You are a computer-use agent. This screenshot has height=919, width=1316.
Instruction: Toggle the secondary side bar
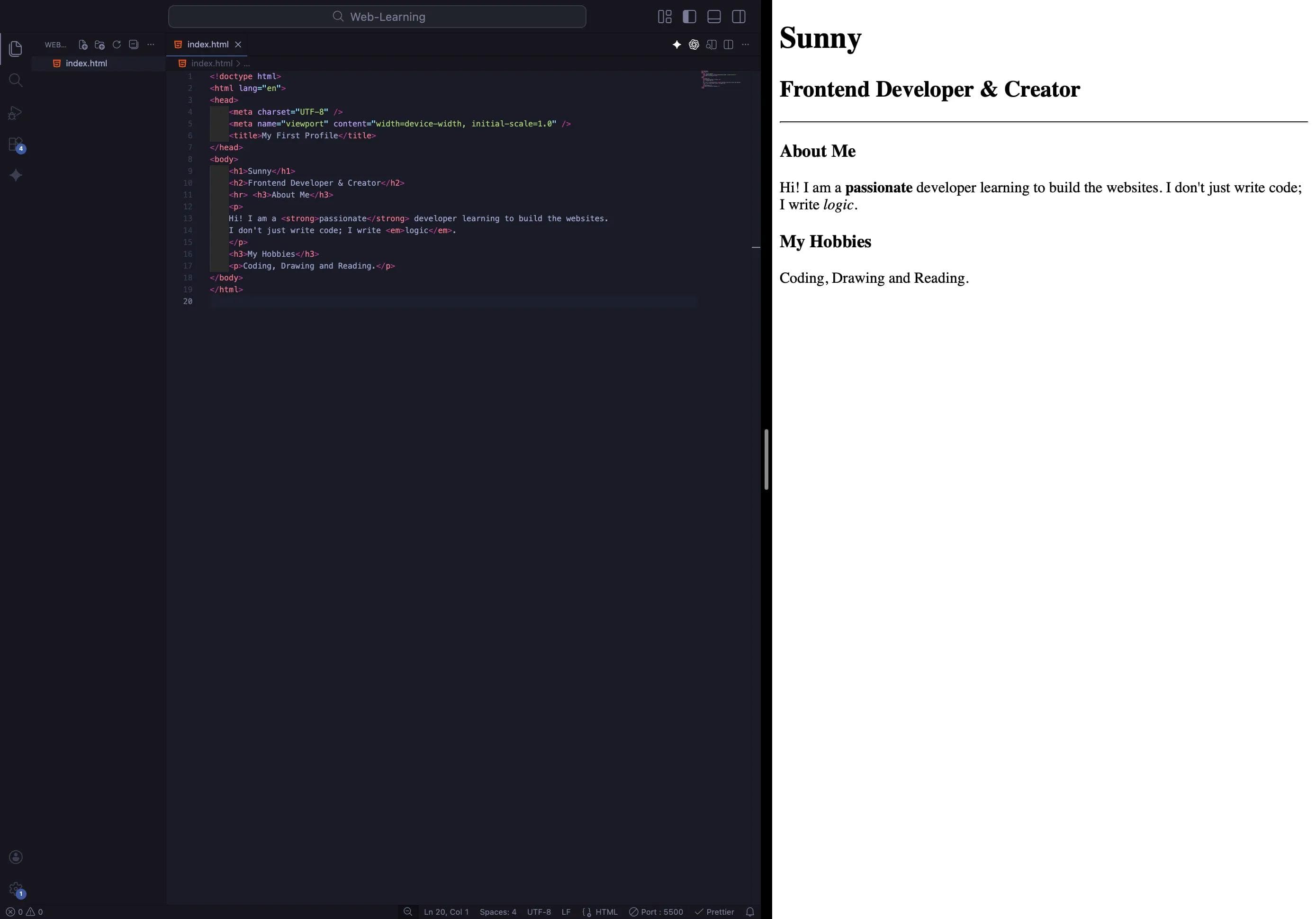click(x=738, y=17)
